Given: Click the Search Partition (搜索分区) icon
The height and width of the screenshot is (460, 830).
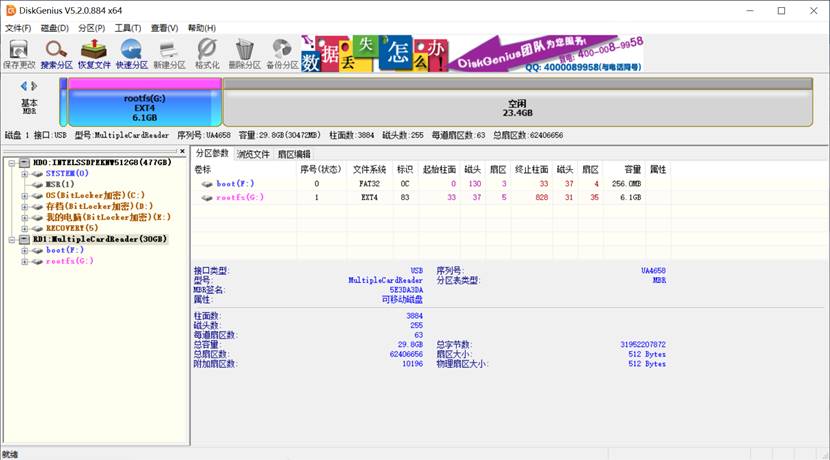Looking at the screenshot, I should coord(56,54).
